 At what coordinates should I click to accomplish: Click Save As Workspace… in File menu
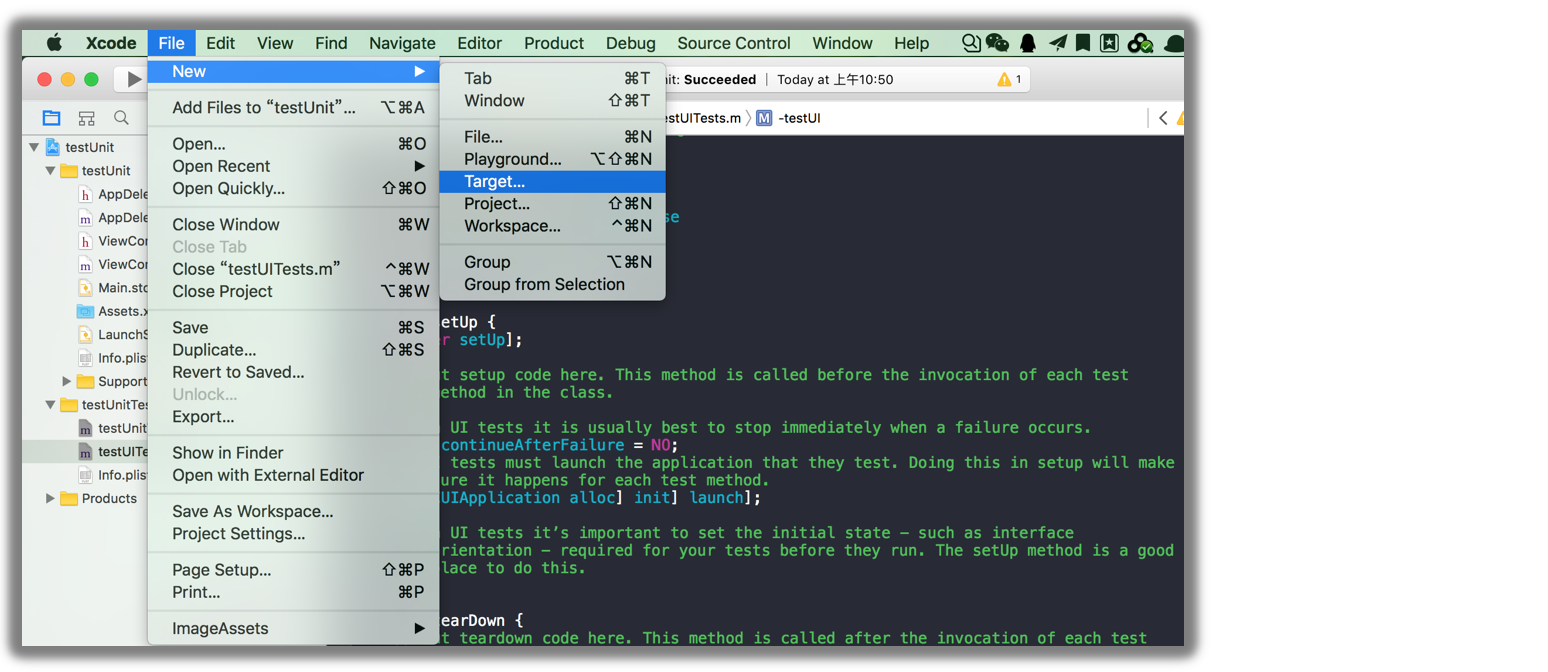click(x=253, y=512)
